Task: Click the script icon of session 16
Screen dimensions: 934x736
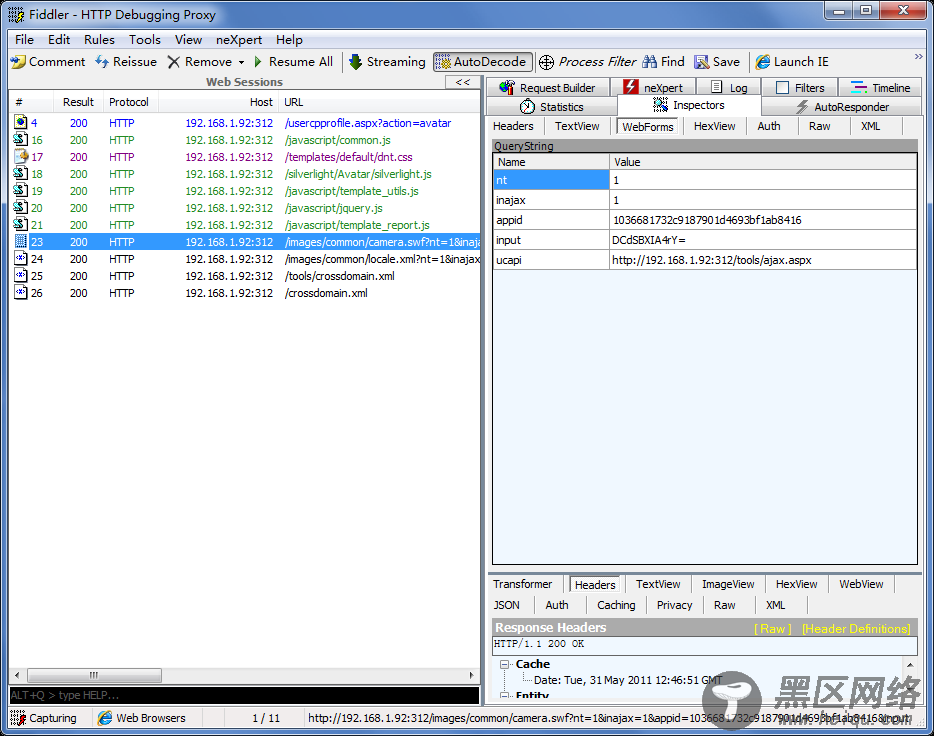Action: pos(21,140)
